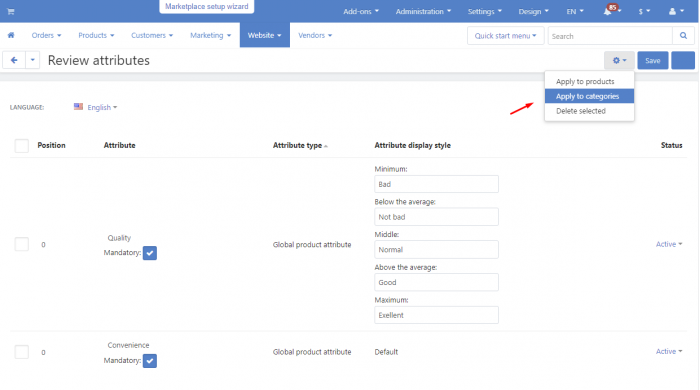Edit the Middle field containing Normal
700x390 pixels.
(436, 249)
